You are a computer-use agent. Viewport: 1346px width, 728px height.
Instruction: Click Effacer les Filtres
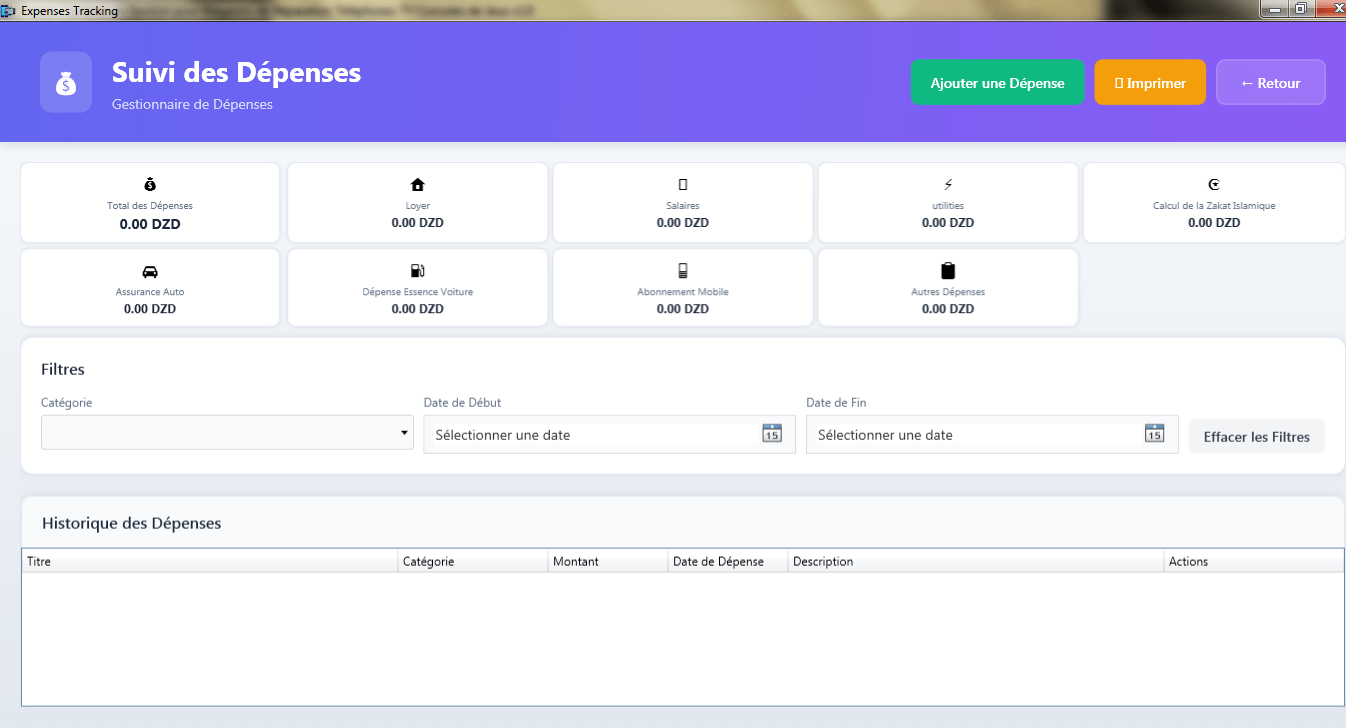point(1256,436)
